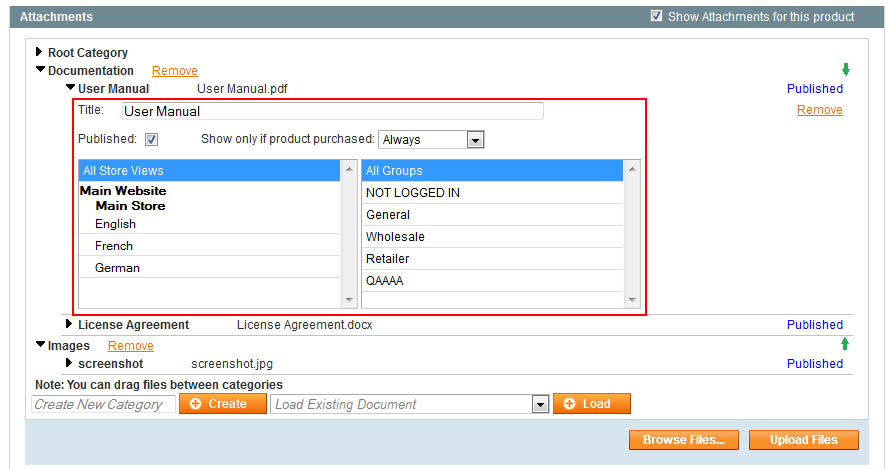Viewport: 893px width, 469px height.
Task: Uncheck the Published checkbox
Action: [151, 139]
